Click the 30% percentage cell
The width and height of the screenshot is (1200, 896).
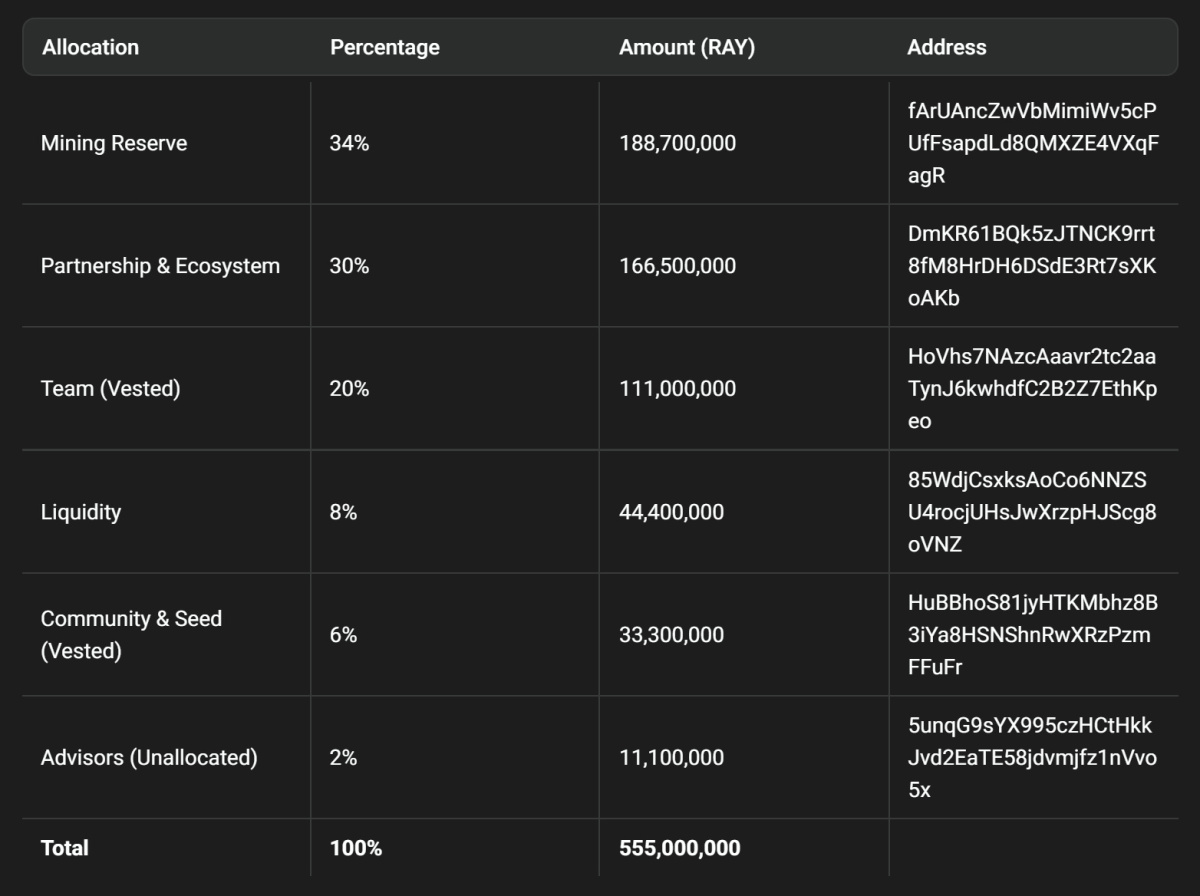[349, 266]
